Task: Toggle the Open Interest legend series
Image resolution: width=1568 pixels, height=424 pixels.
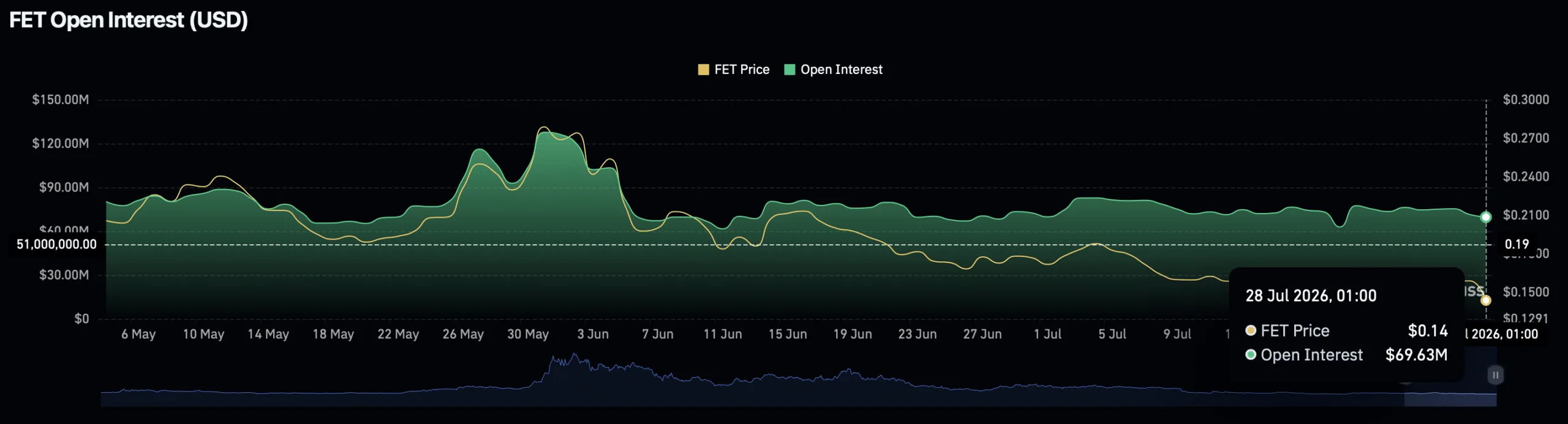Action: click(833, 70)
